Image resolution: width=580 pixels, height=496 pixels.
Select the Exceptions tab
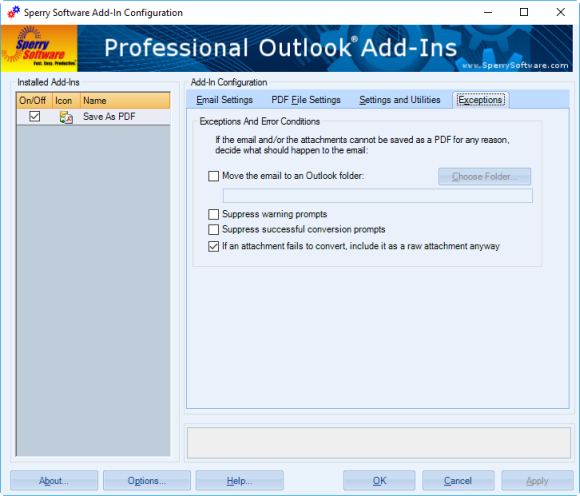[480, 100]
